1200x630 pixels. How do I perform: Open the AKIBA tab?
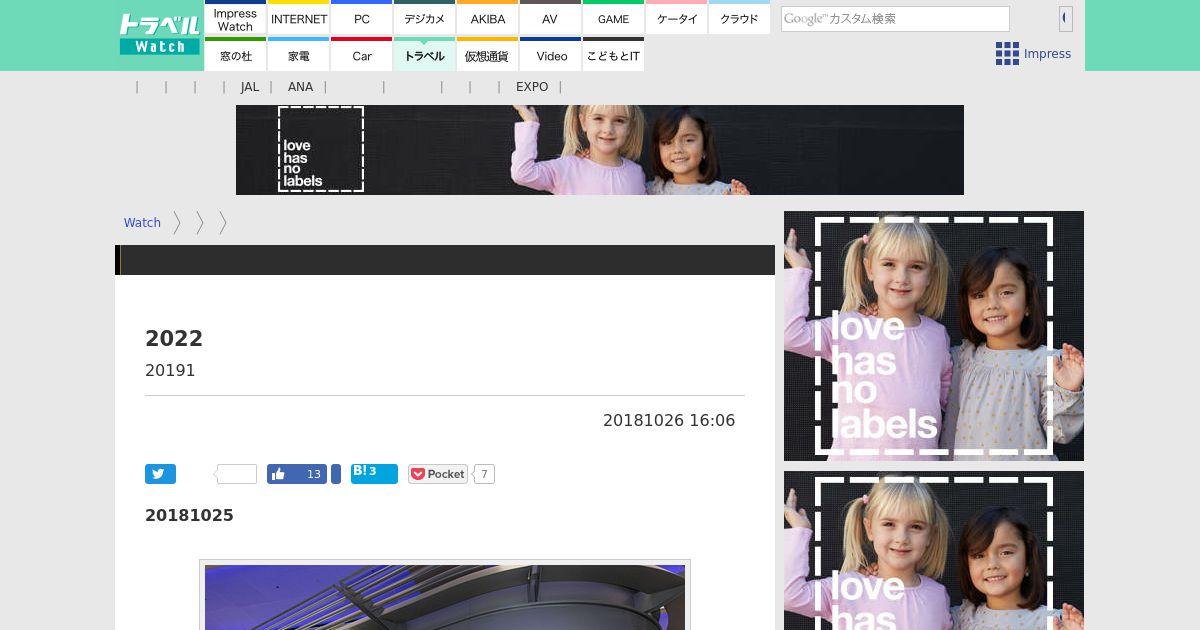pyautogui.click(x=487, y=18)
